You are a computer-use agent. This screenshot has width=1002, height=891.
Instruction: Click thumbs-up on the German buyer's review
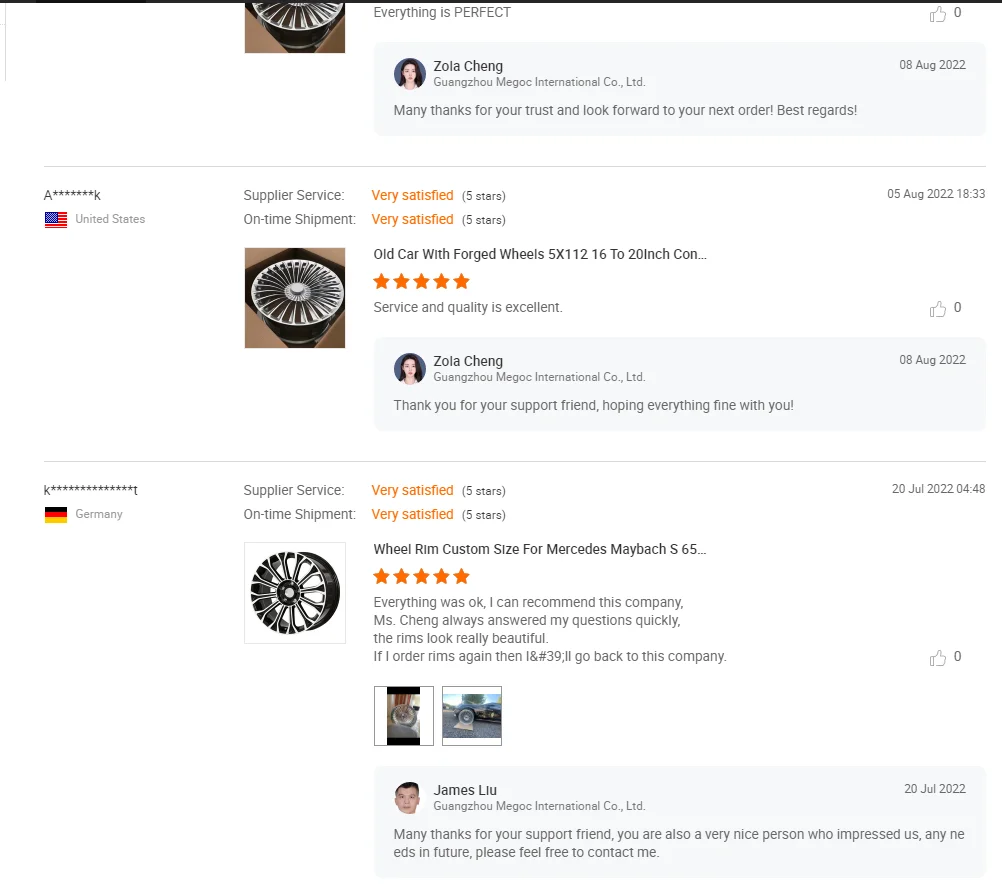tap(938, 658)
